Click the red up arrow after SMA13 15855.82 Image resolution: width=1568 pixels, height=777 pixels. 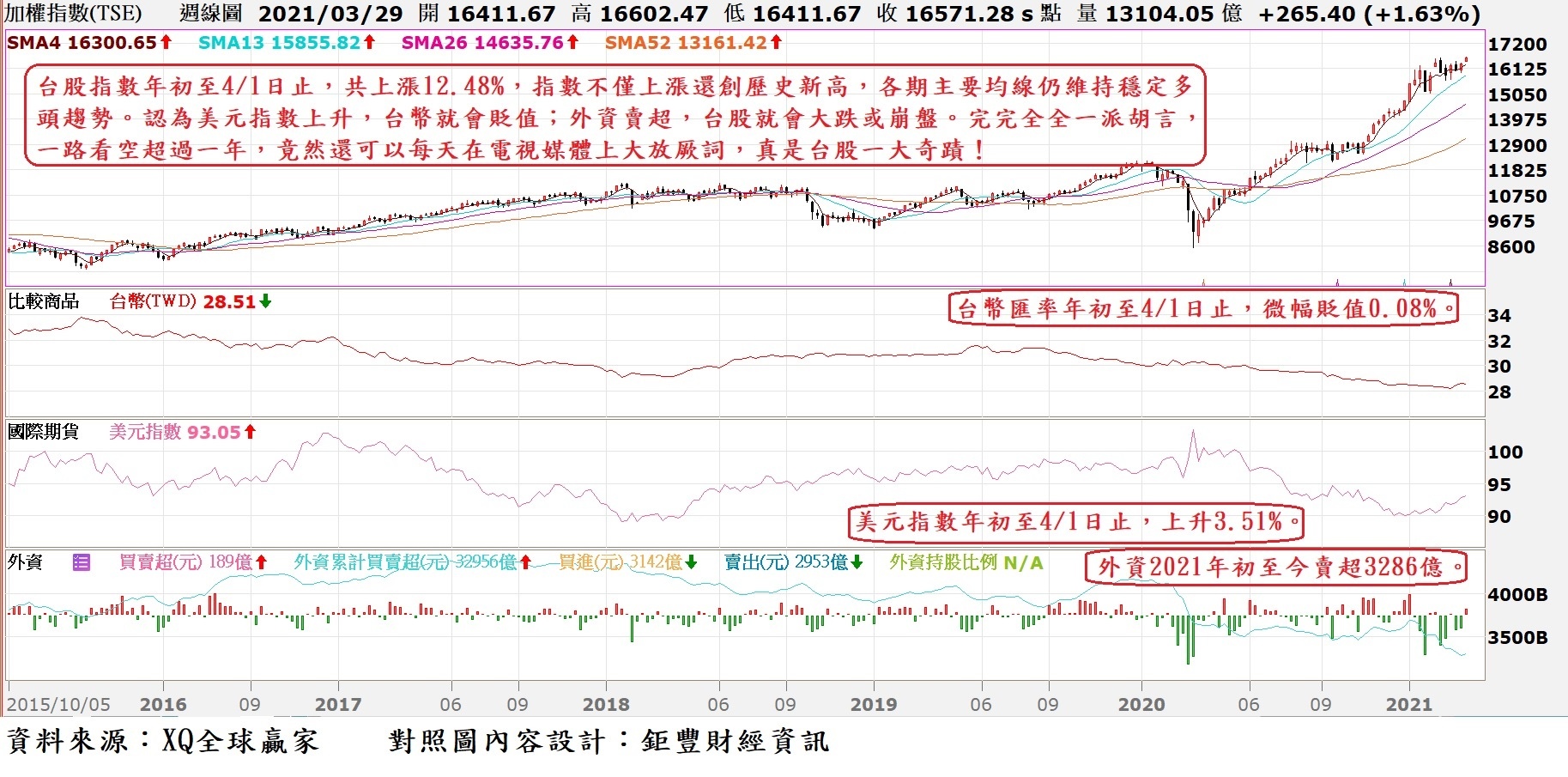coord(369,42)
